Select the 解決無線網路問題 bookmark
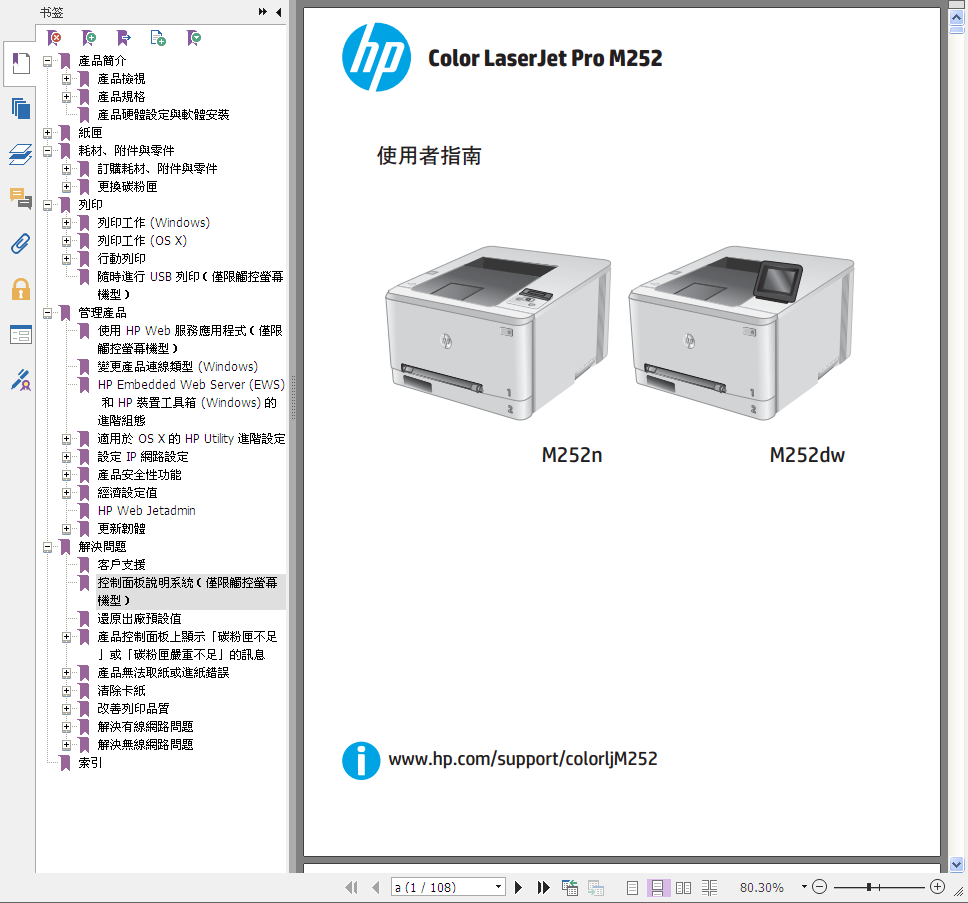This screenshot has height=903, width=968. 145,745
